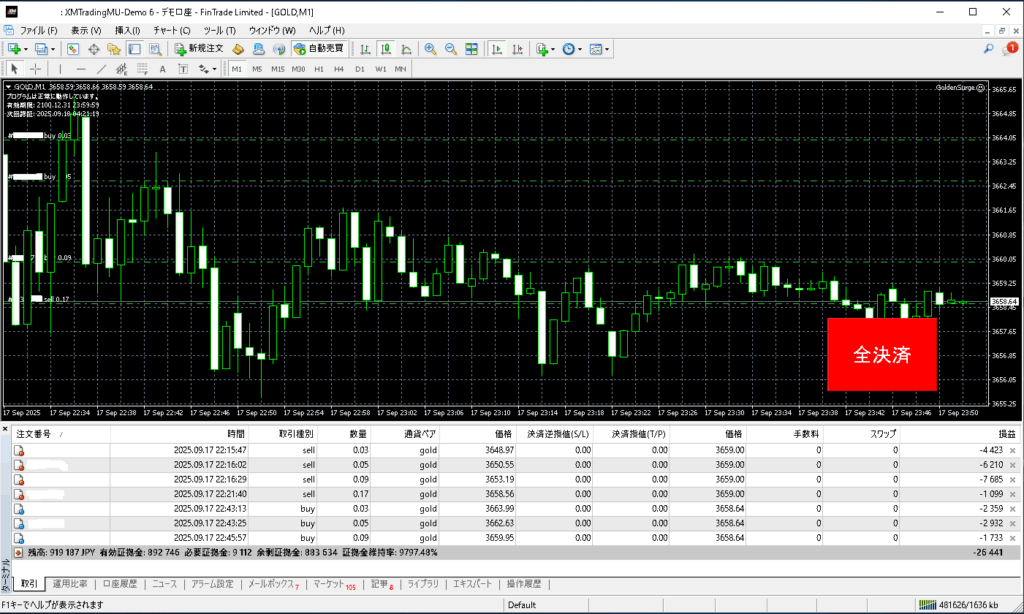
Task: Close the sell 0.17 order row
Action: click(1013, 493)
